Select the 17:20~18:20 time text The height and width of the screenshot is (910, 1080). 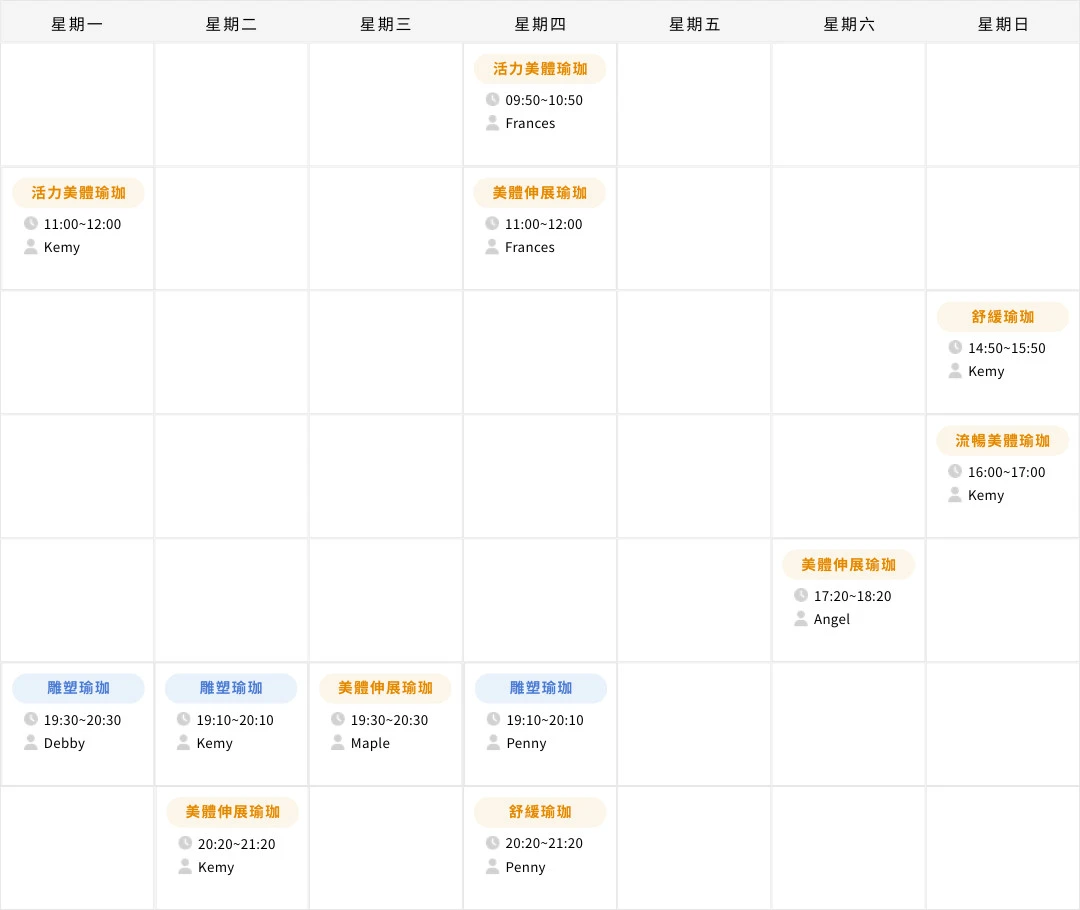[x=853, y=597]
